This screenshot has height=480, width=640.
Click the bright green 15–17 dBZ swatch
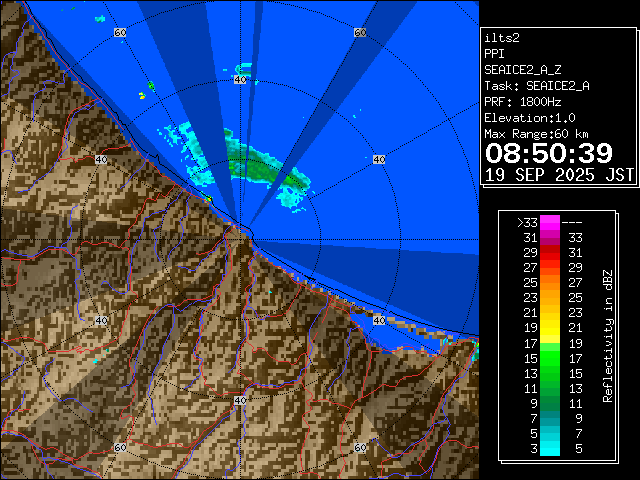tap(550, 357)
